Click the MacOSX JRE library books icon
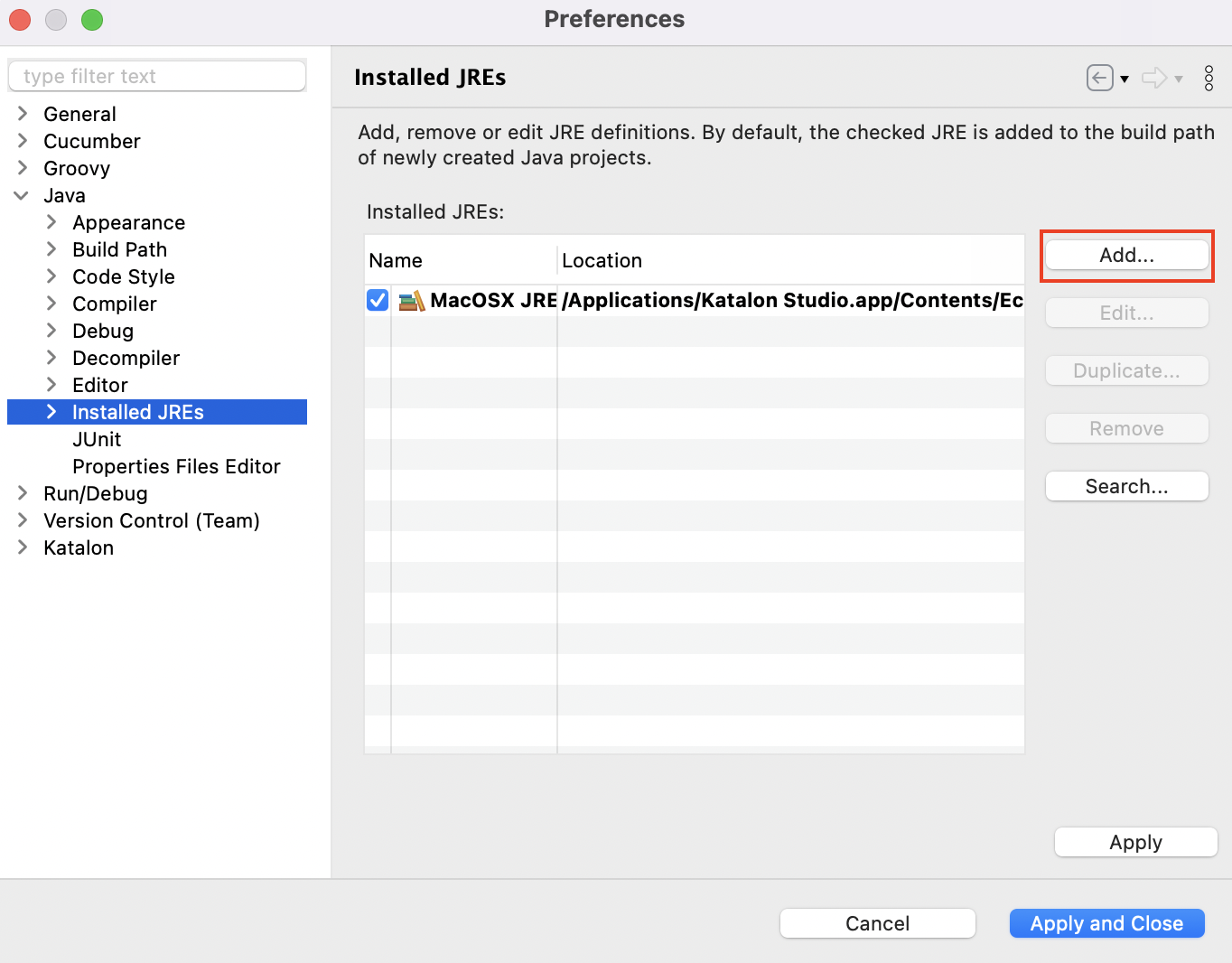Viewport: 1232px width, 963px height. [x=412, y=301]
